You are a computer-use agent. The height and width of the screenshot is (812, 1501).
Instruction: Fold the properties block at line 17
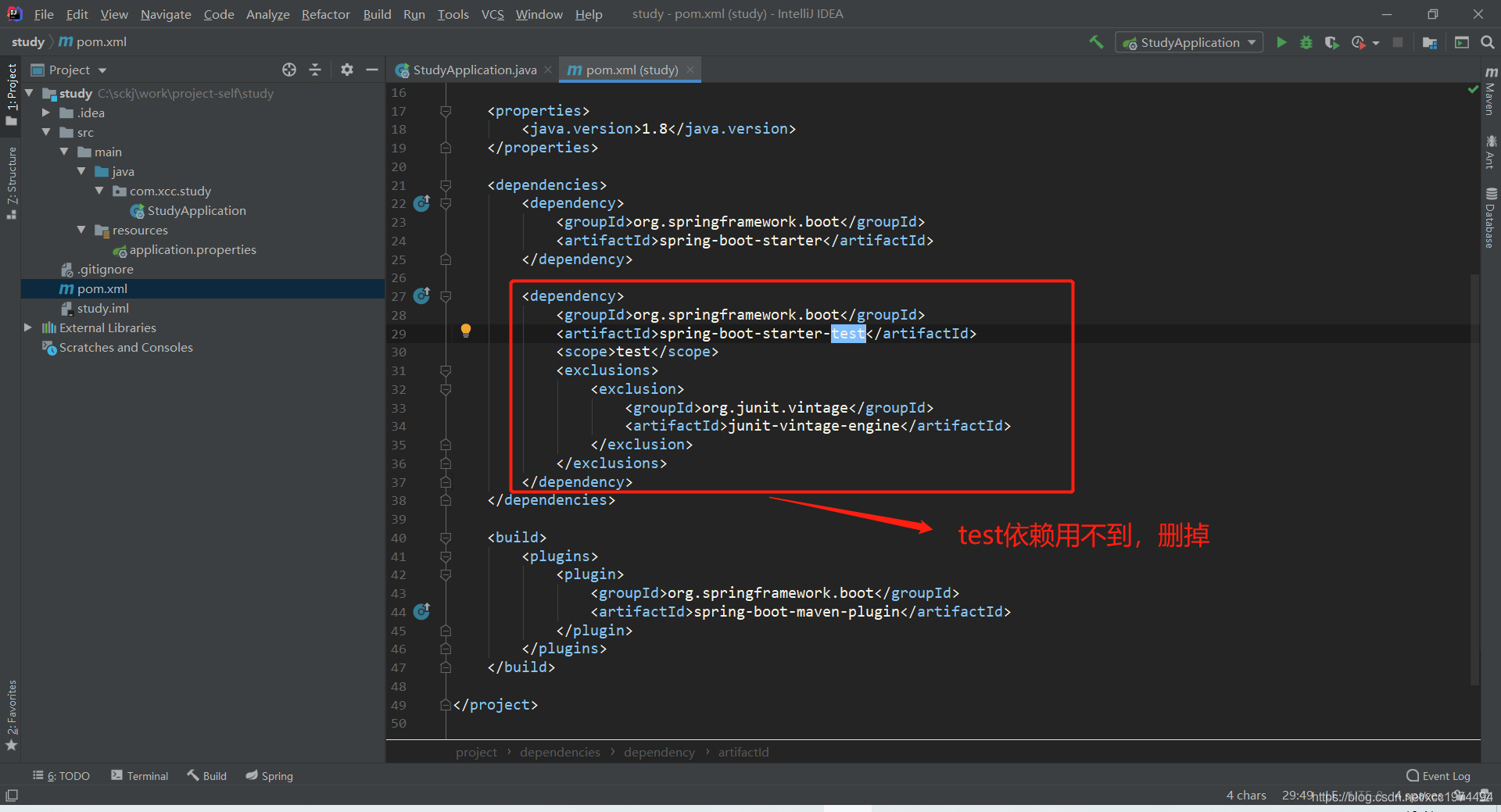pyautogui.click(x=446, y=111)
